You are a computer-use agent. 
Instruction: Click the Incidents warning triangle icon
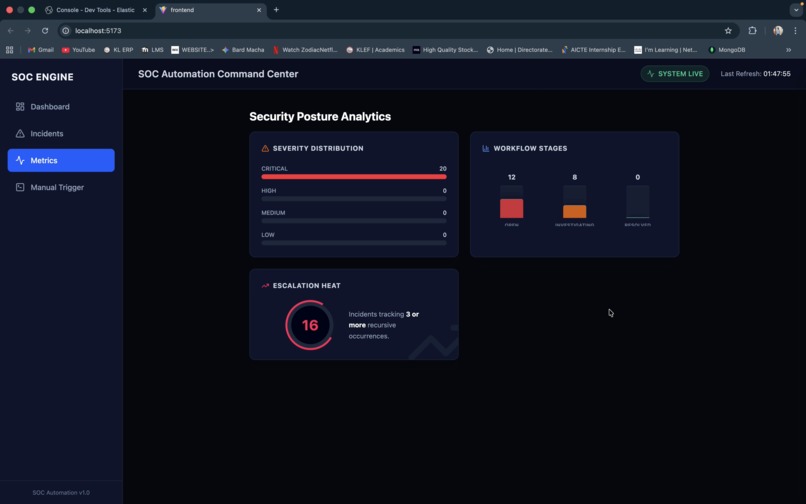tap(20, 133)
